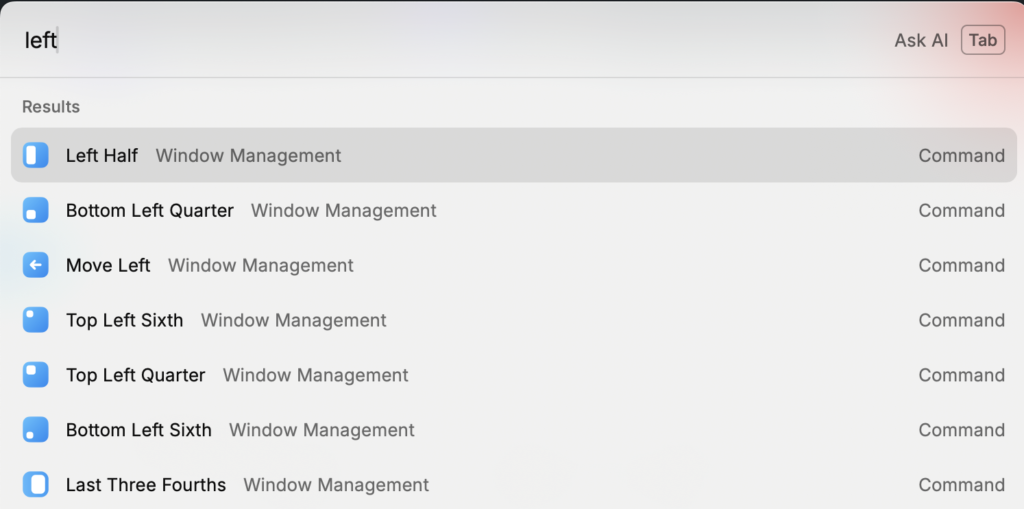Choose the Bottom Left Sixth command
Viewport: 1024px width, 509px height.
[x=139, y=430]
